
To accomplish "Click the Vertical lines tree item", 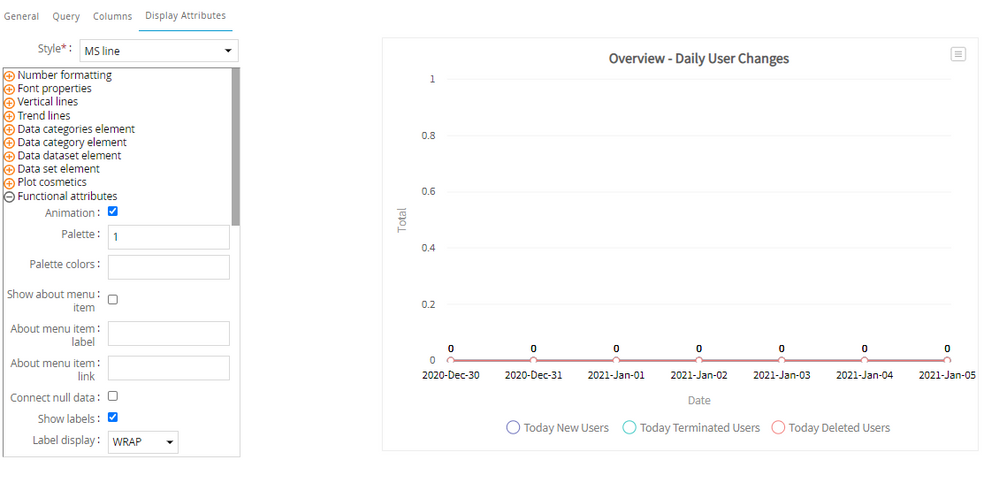I will point(47,102).
